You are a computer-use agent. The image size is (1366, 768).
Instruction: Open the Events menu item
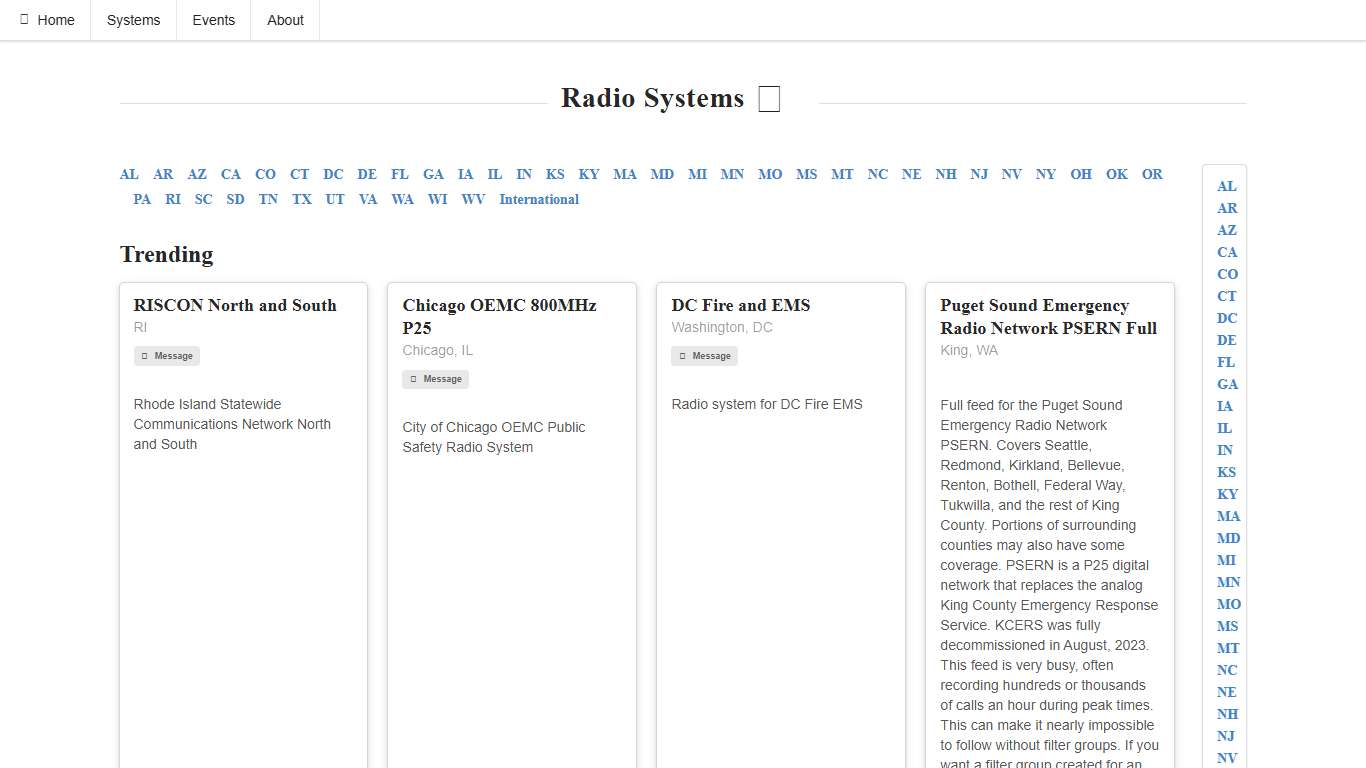pos(213,20)
